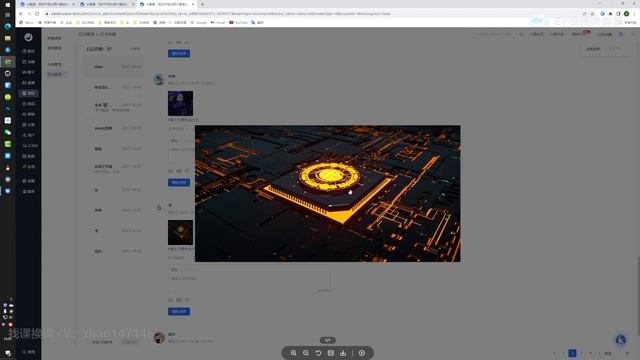Switch to the first browser tab
Viewport: 640px width, 360px height.
point(47,4)
